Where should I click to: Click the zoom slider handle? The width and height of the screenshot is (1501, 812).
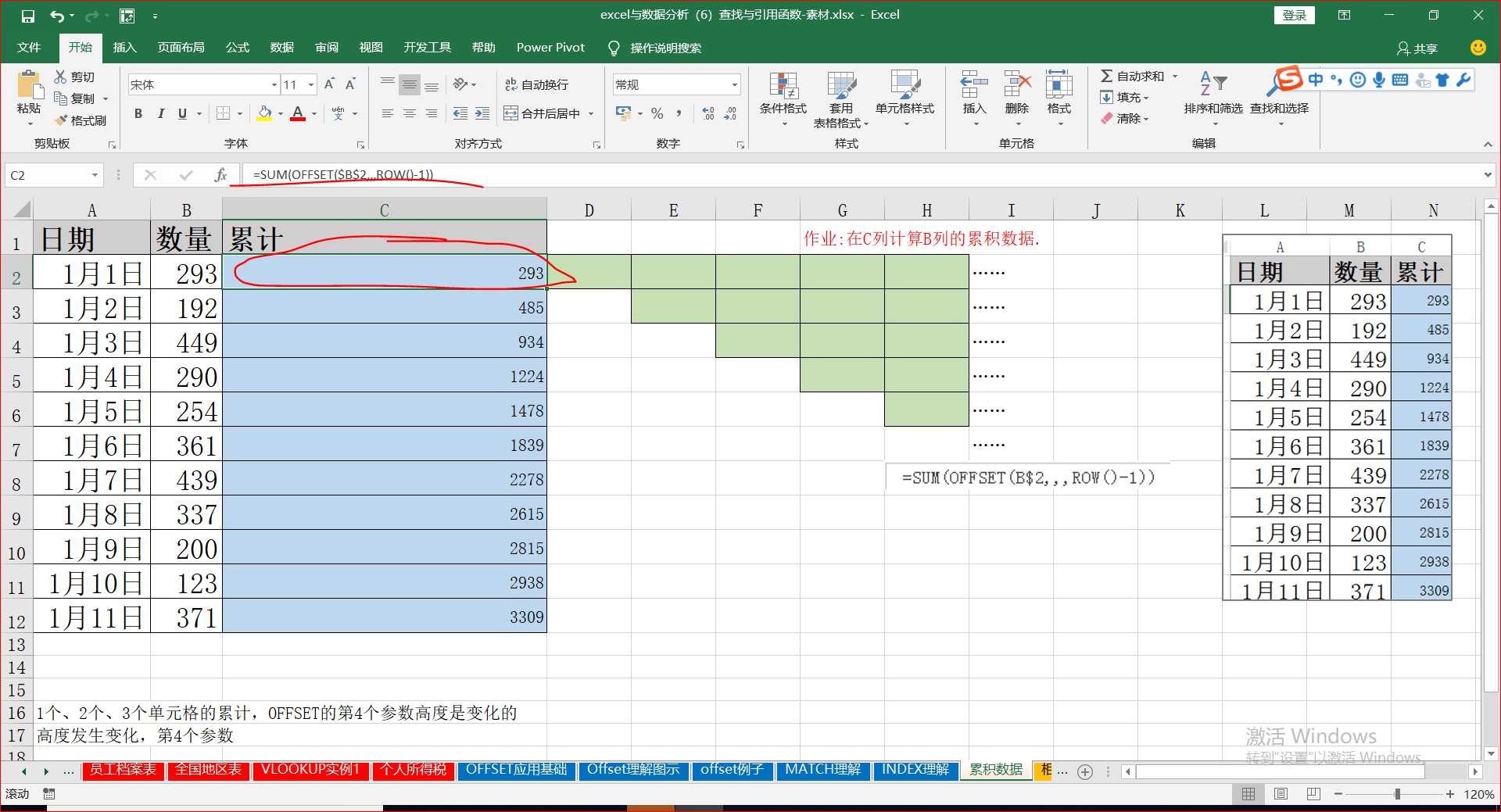[x=1397, y=794]
